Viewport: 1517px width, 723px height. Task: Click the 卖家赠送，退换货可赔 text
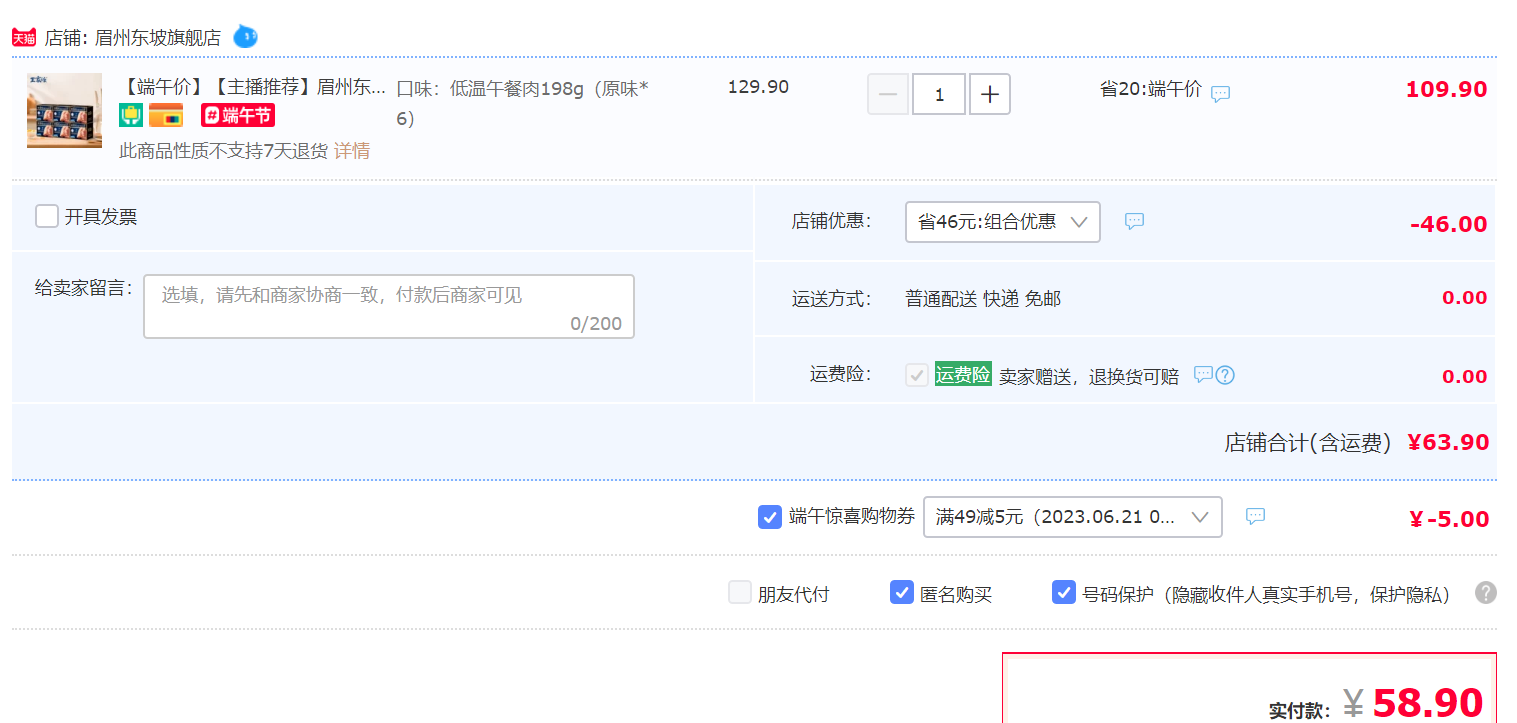[1089, 377]
